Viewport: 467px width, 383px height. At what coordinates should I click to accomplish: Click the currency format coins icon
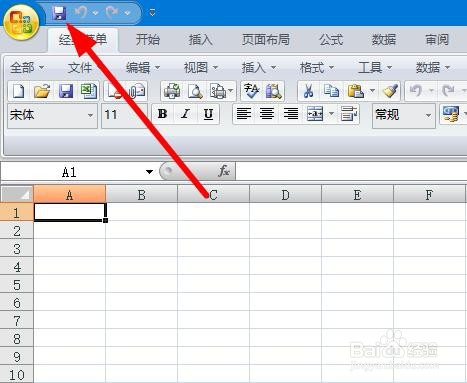[x=451, y=114]
